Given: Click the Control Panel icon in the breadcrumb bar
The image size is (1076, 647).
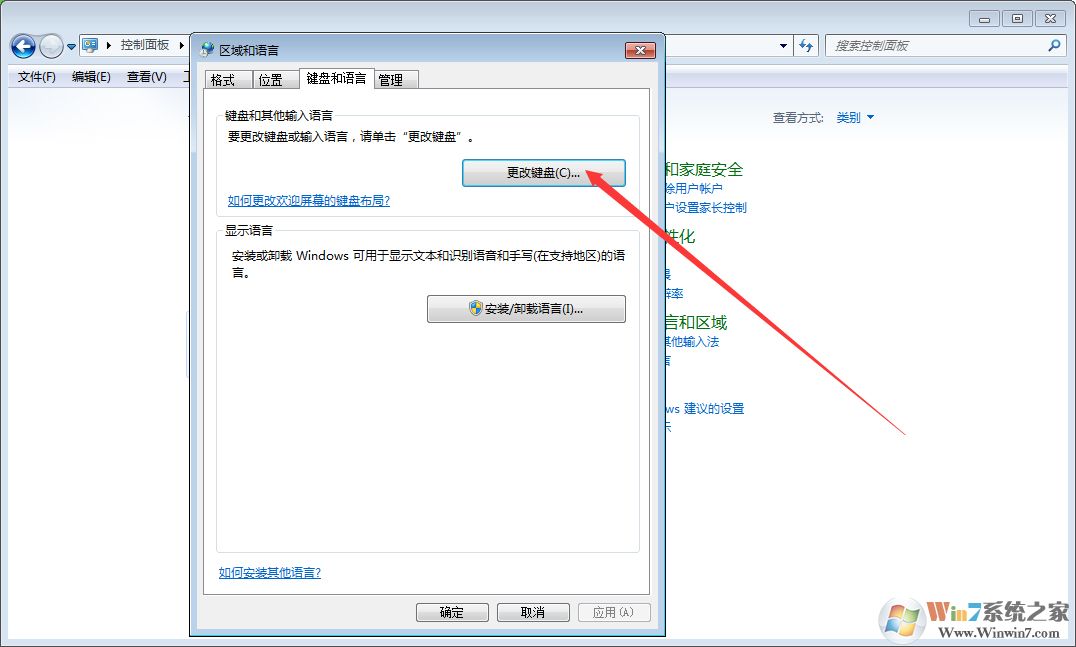Looking at the screenshot, I should tap(89, 44).
